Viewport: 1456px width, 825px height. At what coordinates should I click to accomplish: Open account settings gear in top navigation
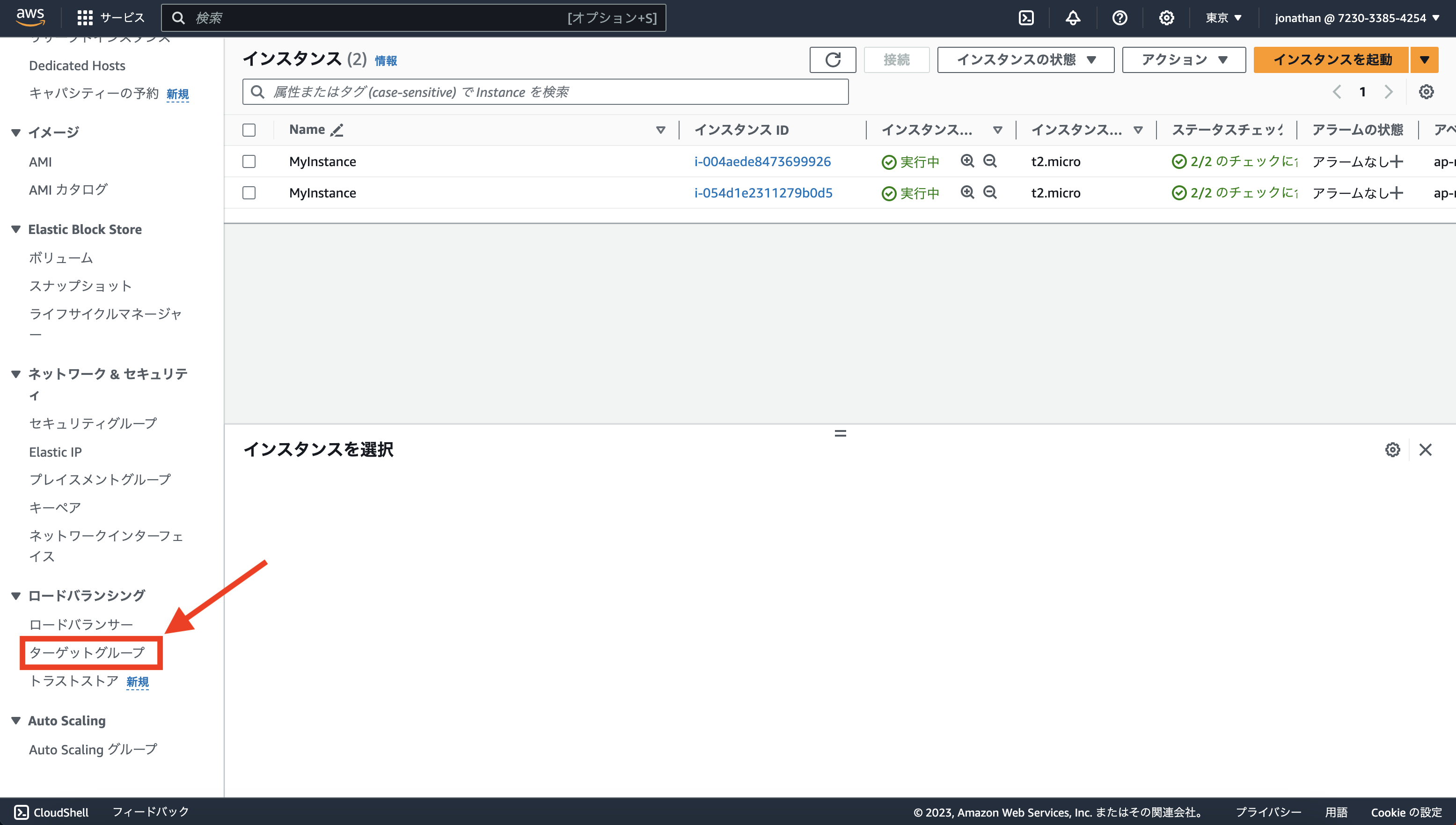[x=1166, y=18]
